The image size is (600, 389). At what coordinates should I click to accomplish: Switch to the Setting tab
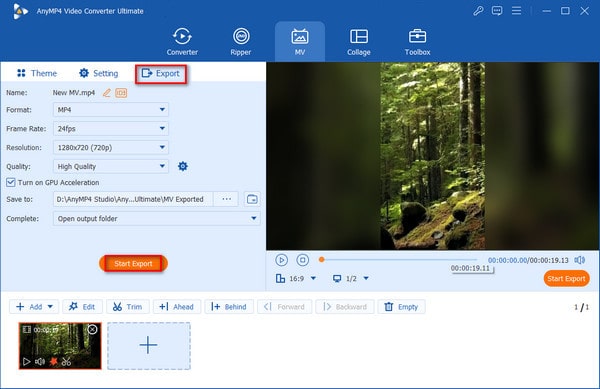(99, 73)
